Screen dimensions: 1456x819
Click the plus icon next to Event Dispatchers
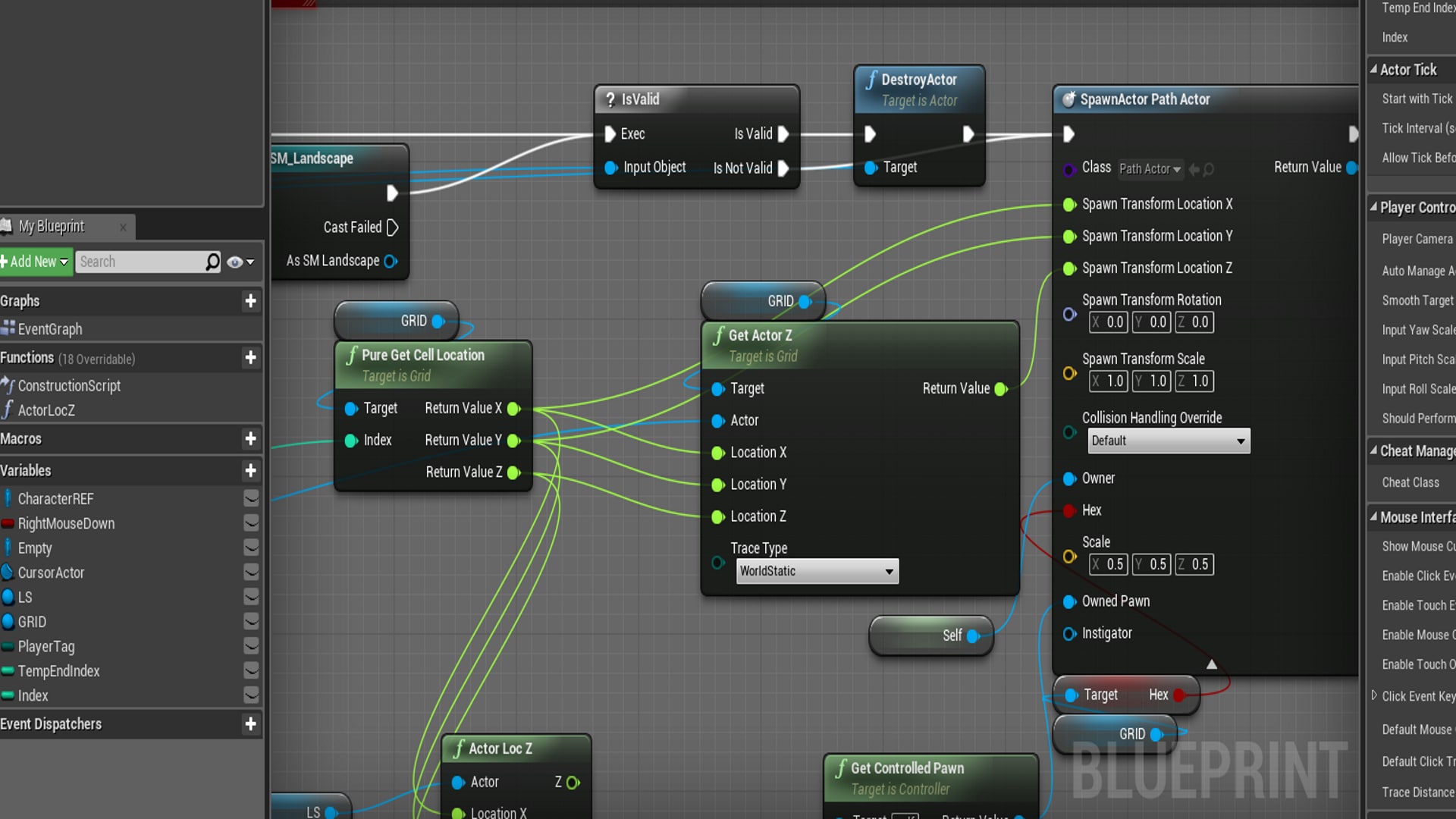pos(250,724)
